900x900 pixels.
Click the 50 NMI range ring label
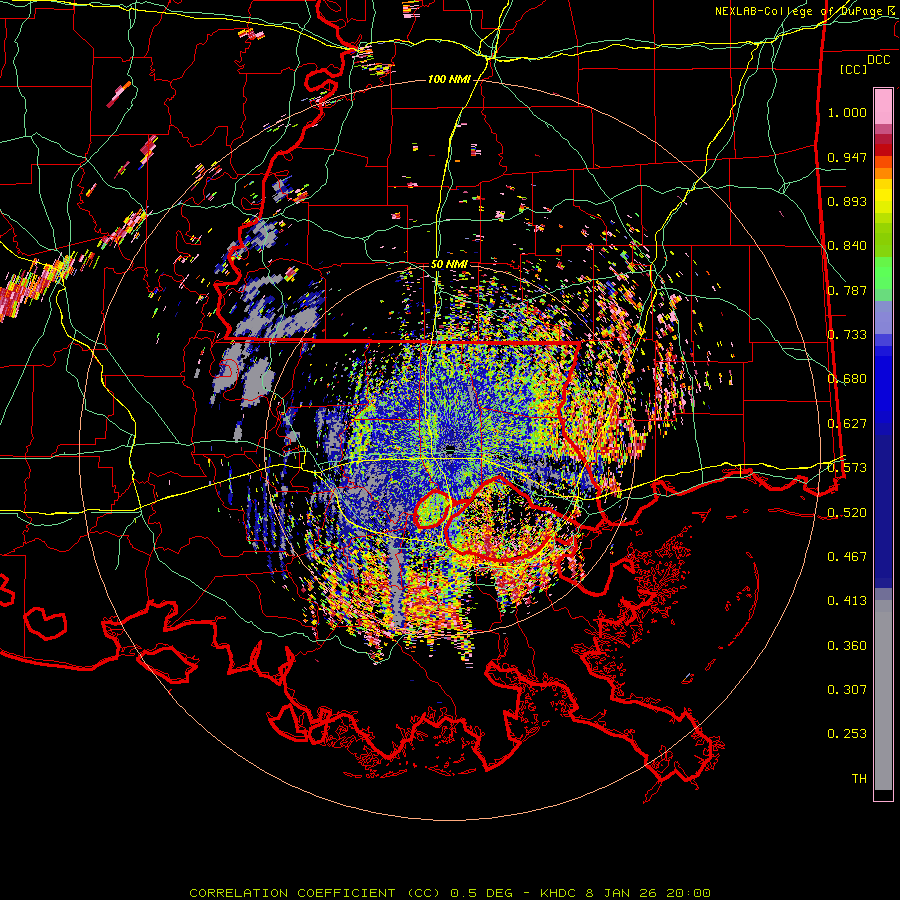pyautogui.click(x=449, y=265)
